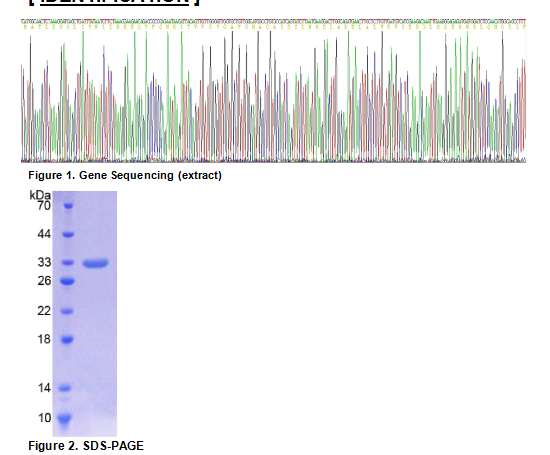
Task: Click the nucleotide sequence text row above chromatogram
Action: [x=274, y=21]
